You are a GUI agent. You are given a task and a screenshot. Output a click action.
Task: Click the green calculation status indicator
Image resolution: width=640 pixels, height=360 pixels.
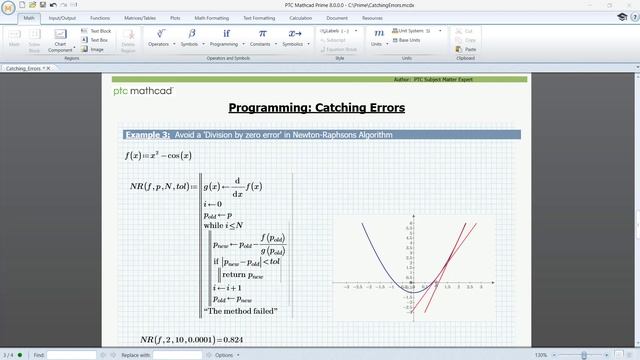tap(20, 355)
